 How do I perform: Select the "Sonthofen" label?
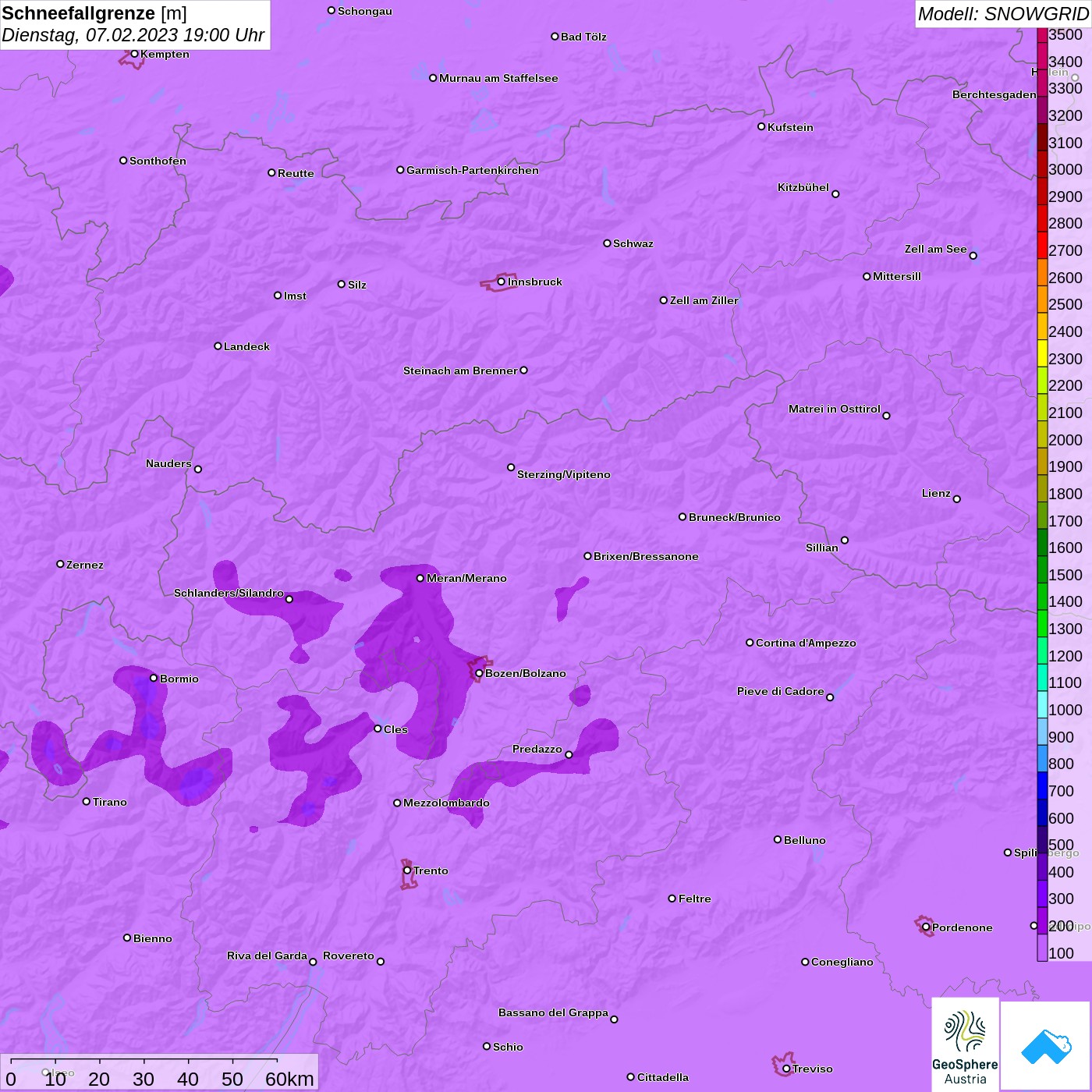(158, 161)
